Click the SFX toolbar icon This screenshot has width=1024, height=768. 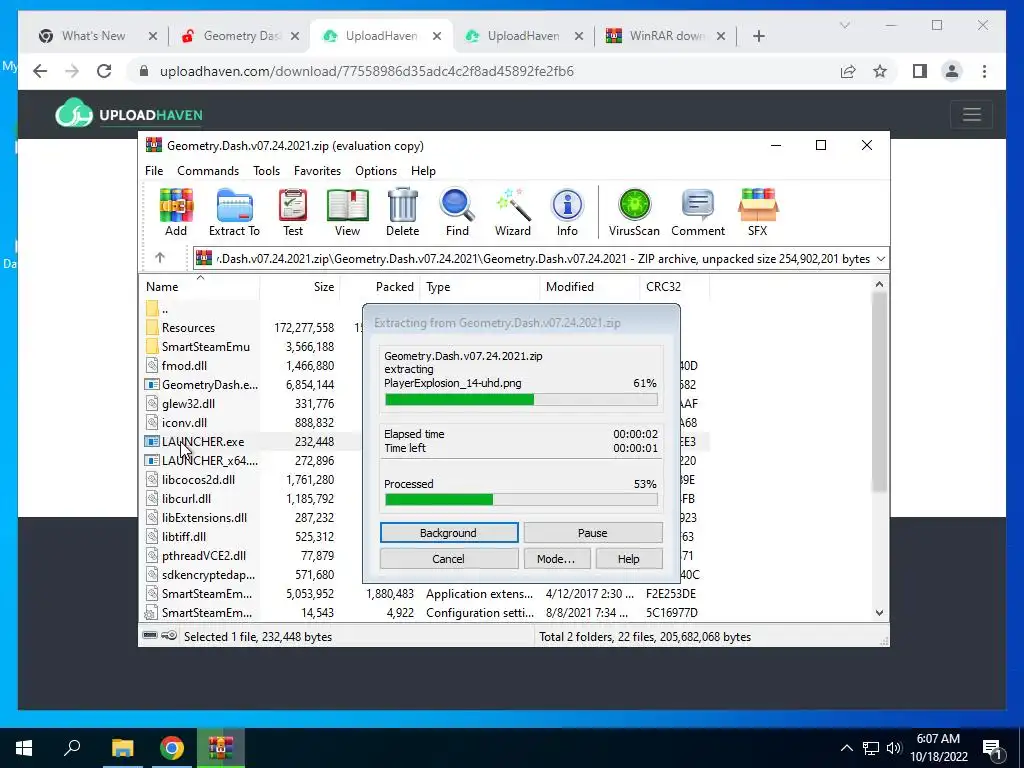pos(758,212)
